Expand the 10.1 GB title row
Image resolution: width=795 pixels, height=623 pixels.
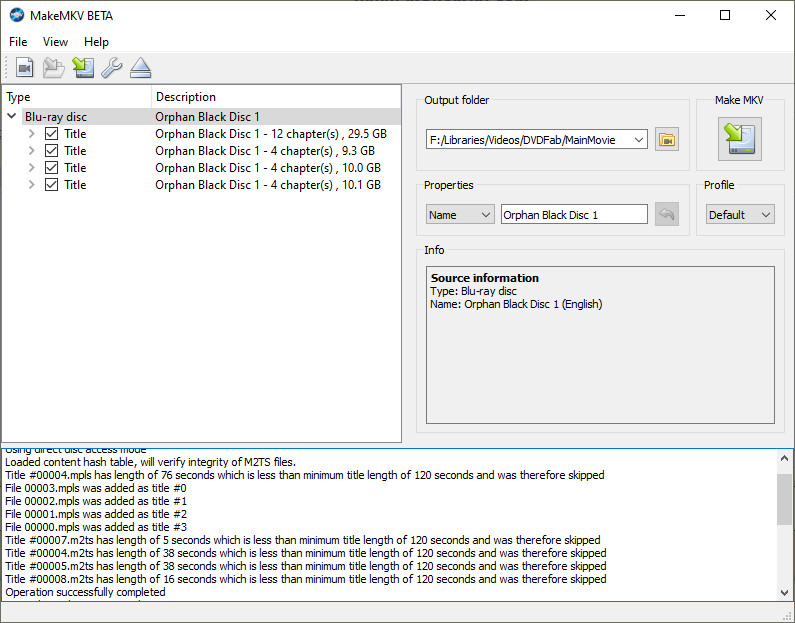(31, 185)
